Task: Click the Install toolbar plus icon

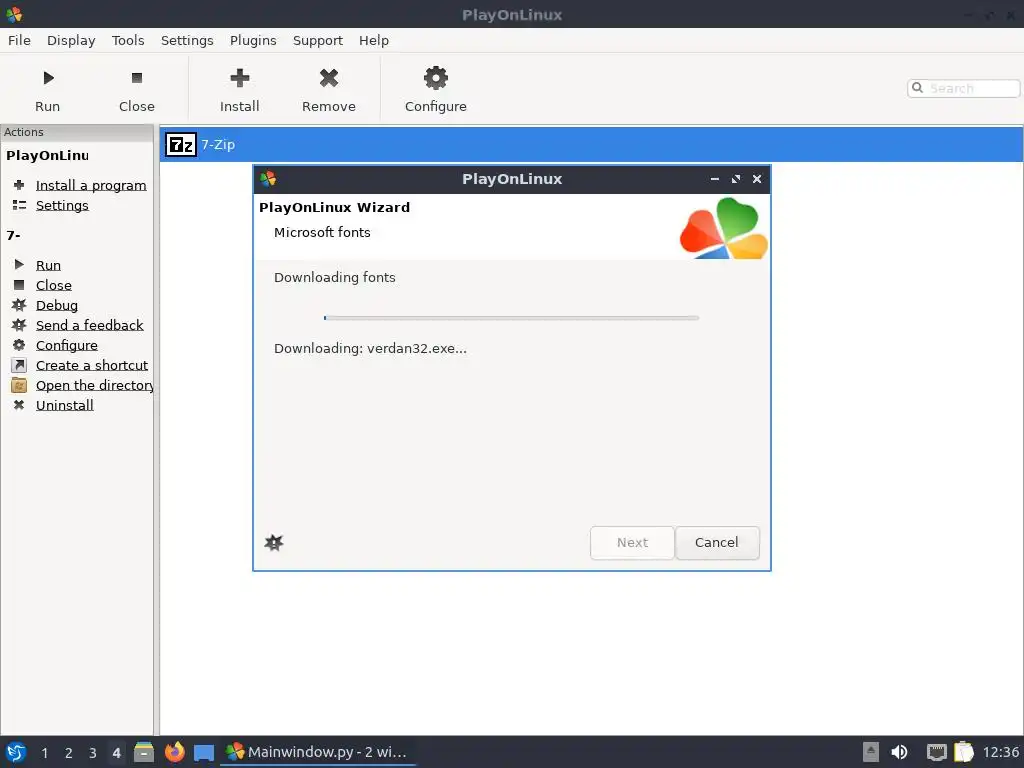Action: click(240, 78)
